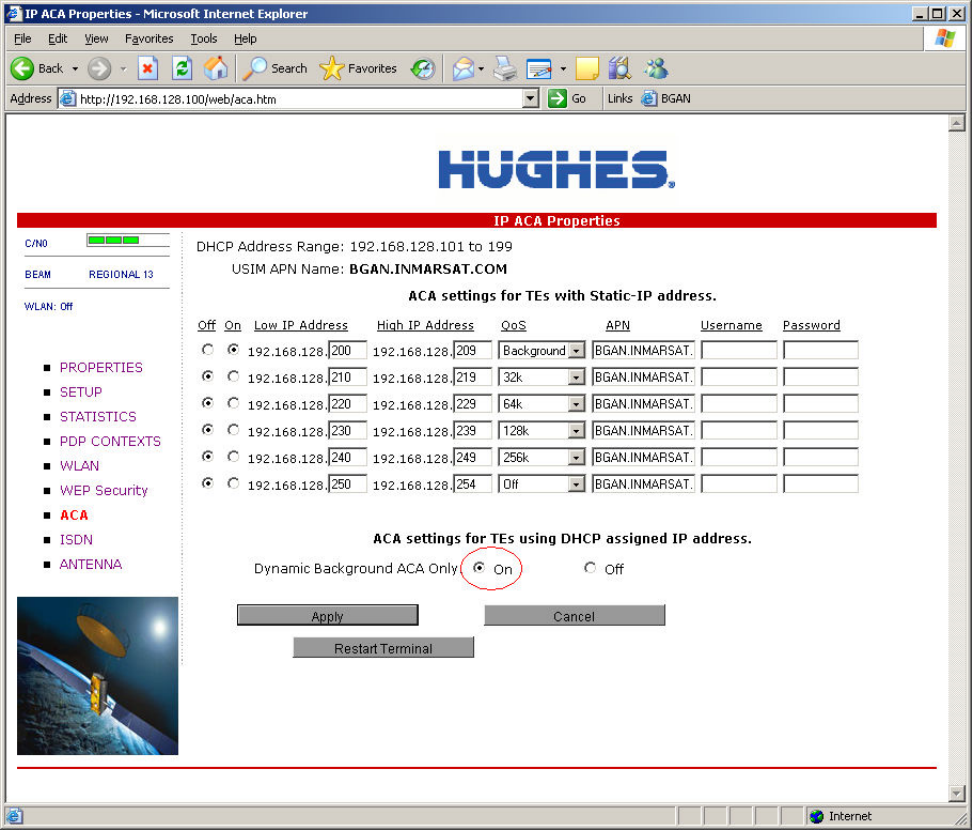Image resolution: width=972 pixels, height=830 pixels.
Task: Click the status bar page icon
Action: pyautogui.click(x=14, y=816)
